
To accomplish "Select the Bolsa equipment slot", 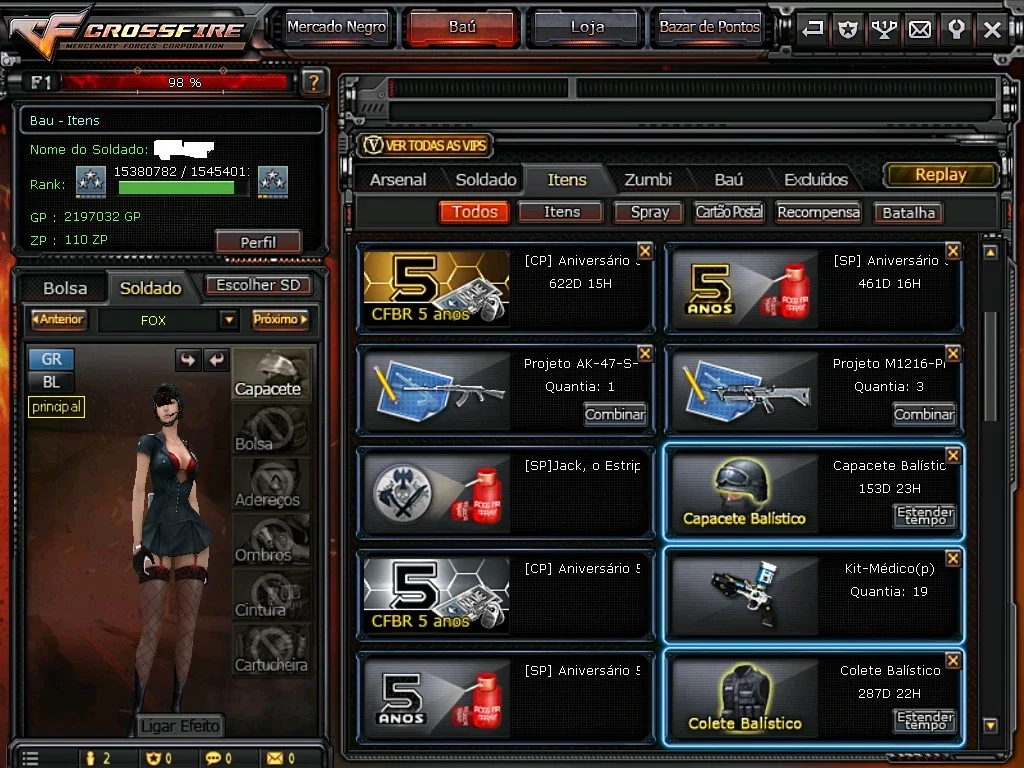I will tap(271, 429).
